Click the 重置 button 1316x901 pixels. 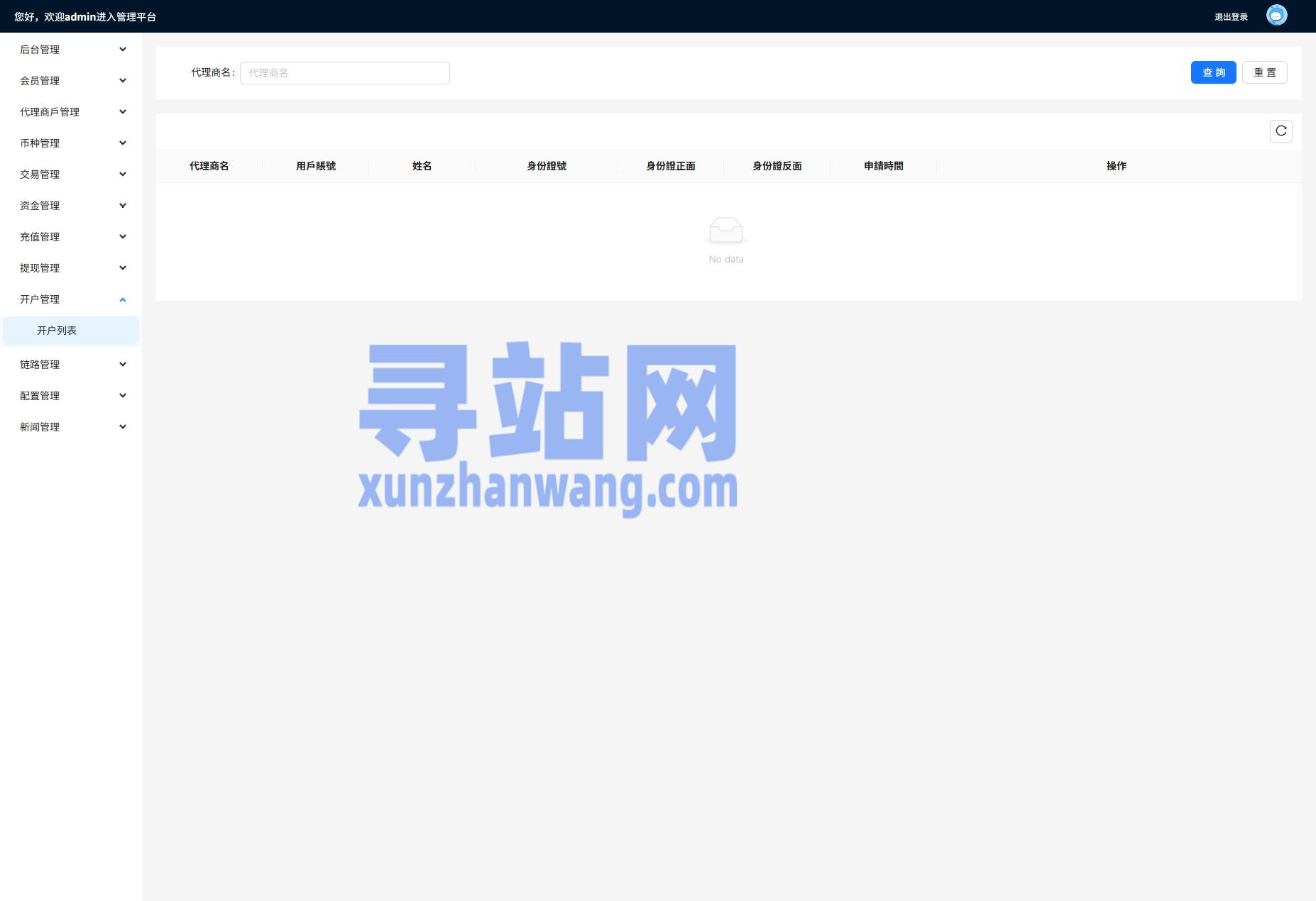pyautogui.click(x=1264, y=72)
